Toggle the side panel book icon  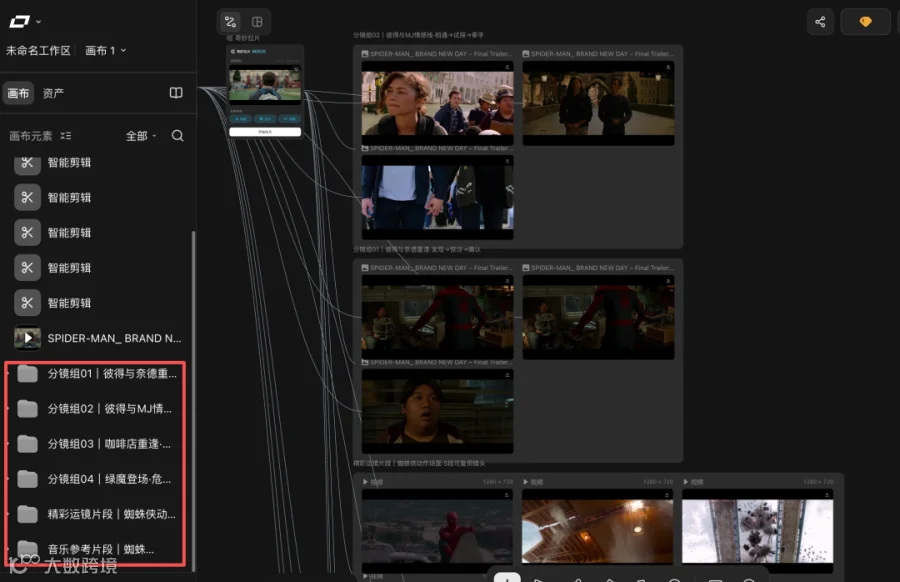[176, 93]
